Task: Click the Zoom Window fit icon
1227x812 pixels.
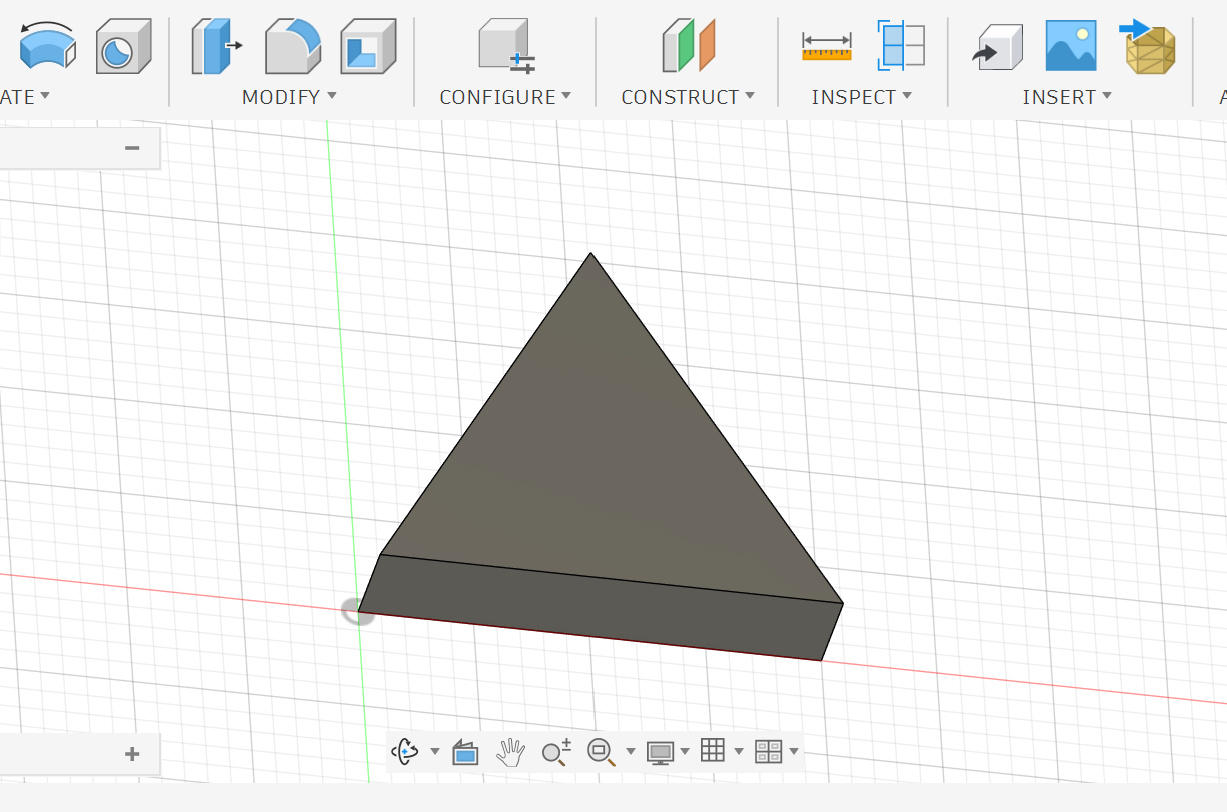Action: coord(601,752)
